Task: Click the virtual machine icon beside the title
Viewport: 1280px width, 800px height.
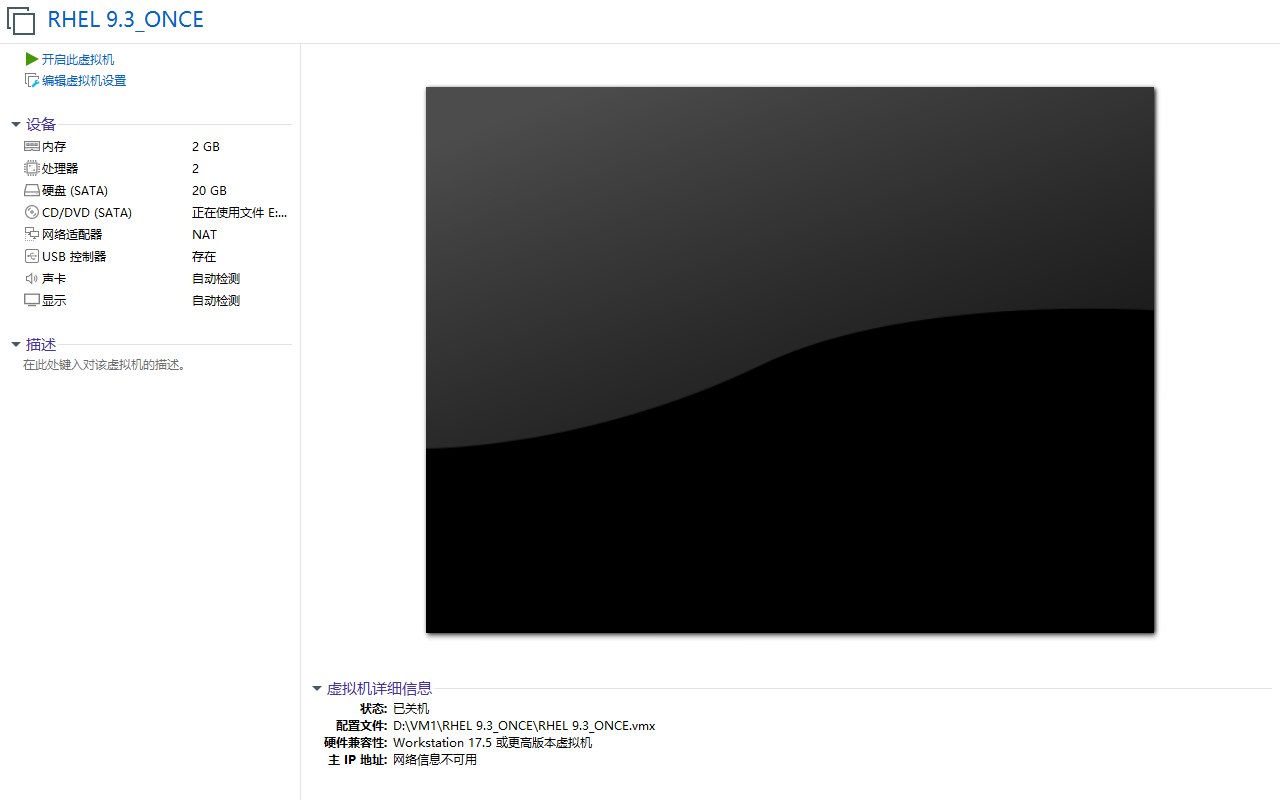Action: coord(21,19)
